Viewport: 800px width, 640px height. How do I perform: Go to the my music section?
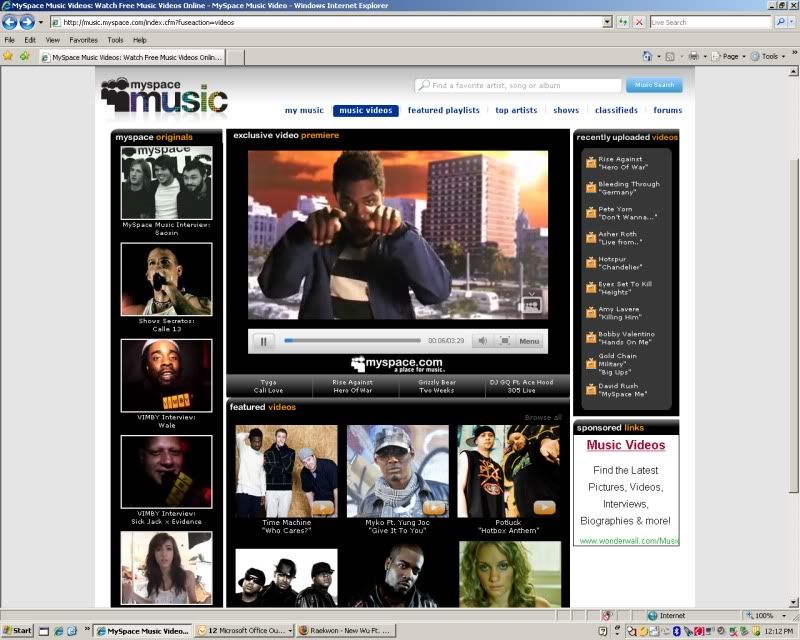coord(304,110)
